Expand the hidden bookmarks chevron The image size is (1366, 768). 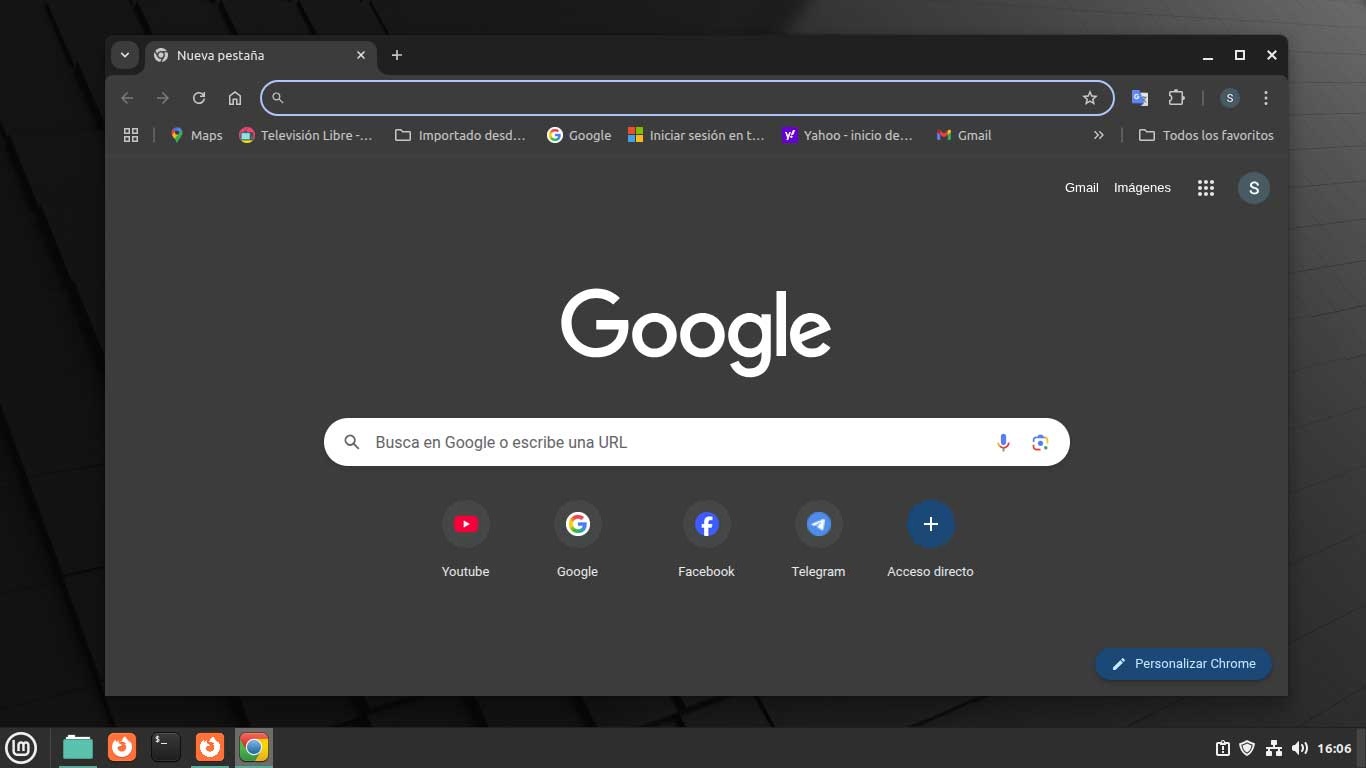point(1098,135)
